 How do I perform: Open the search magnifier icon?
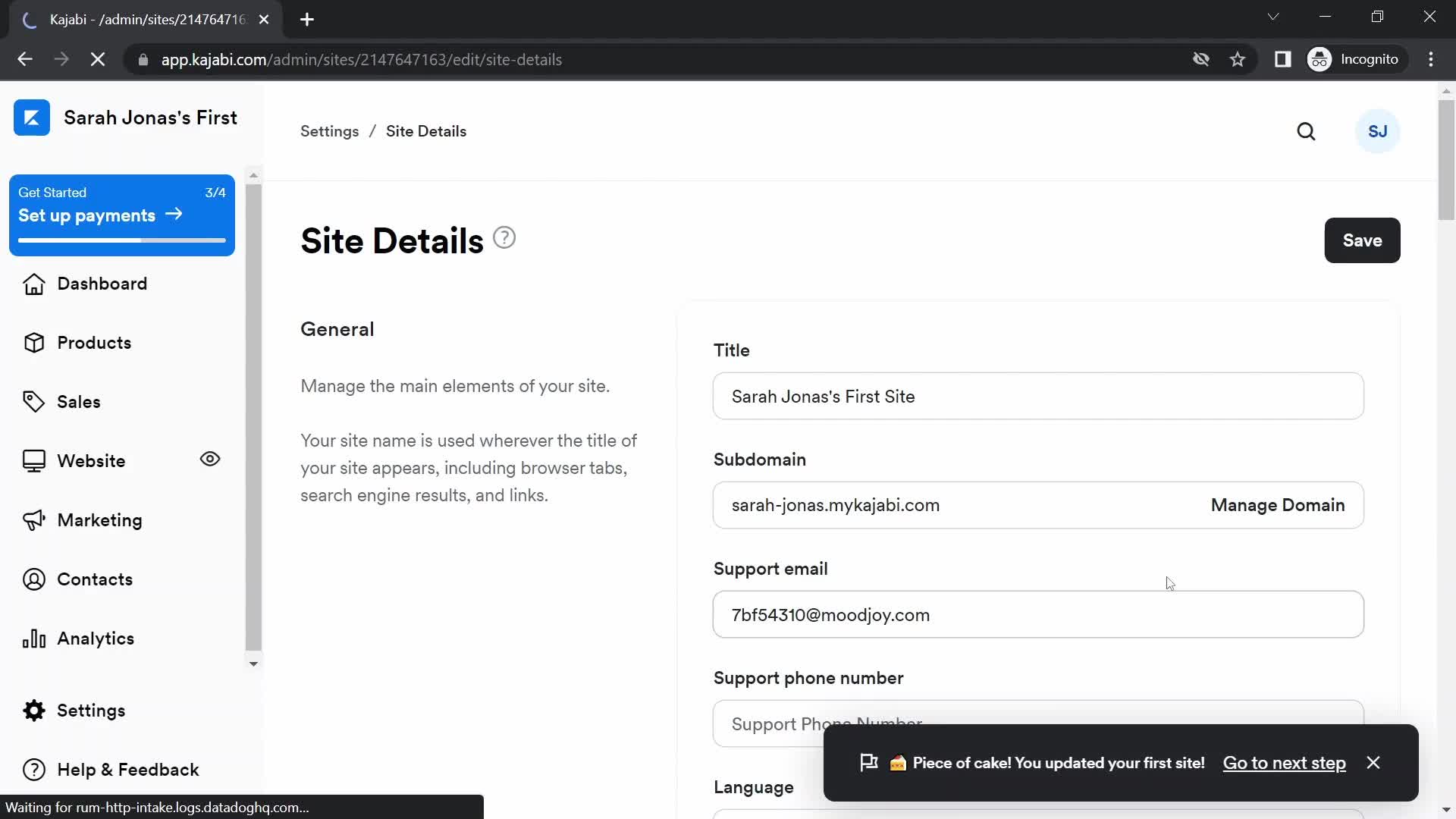click(1306, 131)
